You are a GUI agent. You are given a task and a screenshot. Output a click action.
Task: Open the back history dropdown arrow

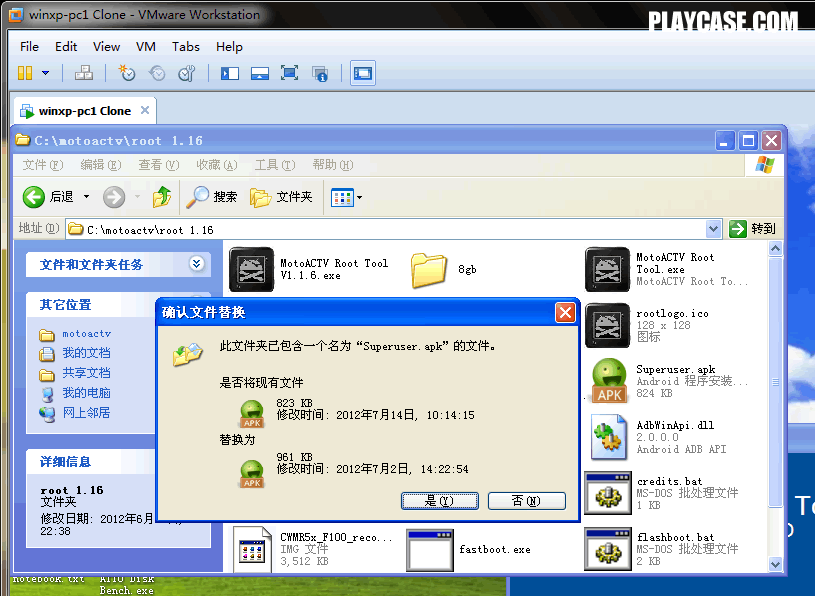(x=86, y=197)
